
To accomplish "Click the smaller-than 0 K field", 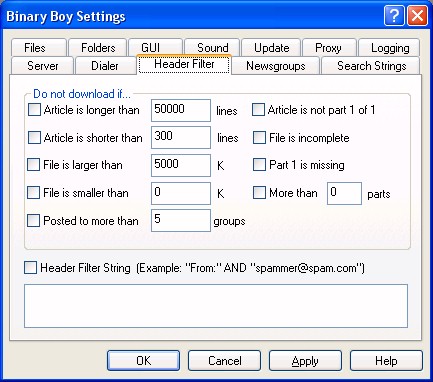I will pos(181,193).
